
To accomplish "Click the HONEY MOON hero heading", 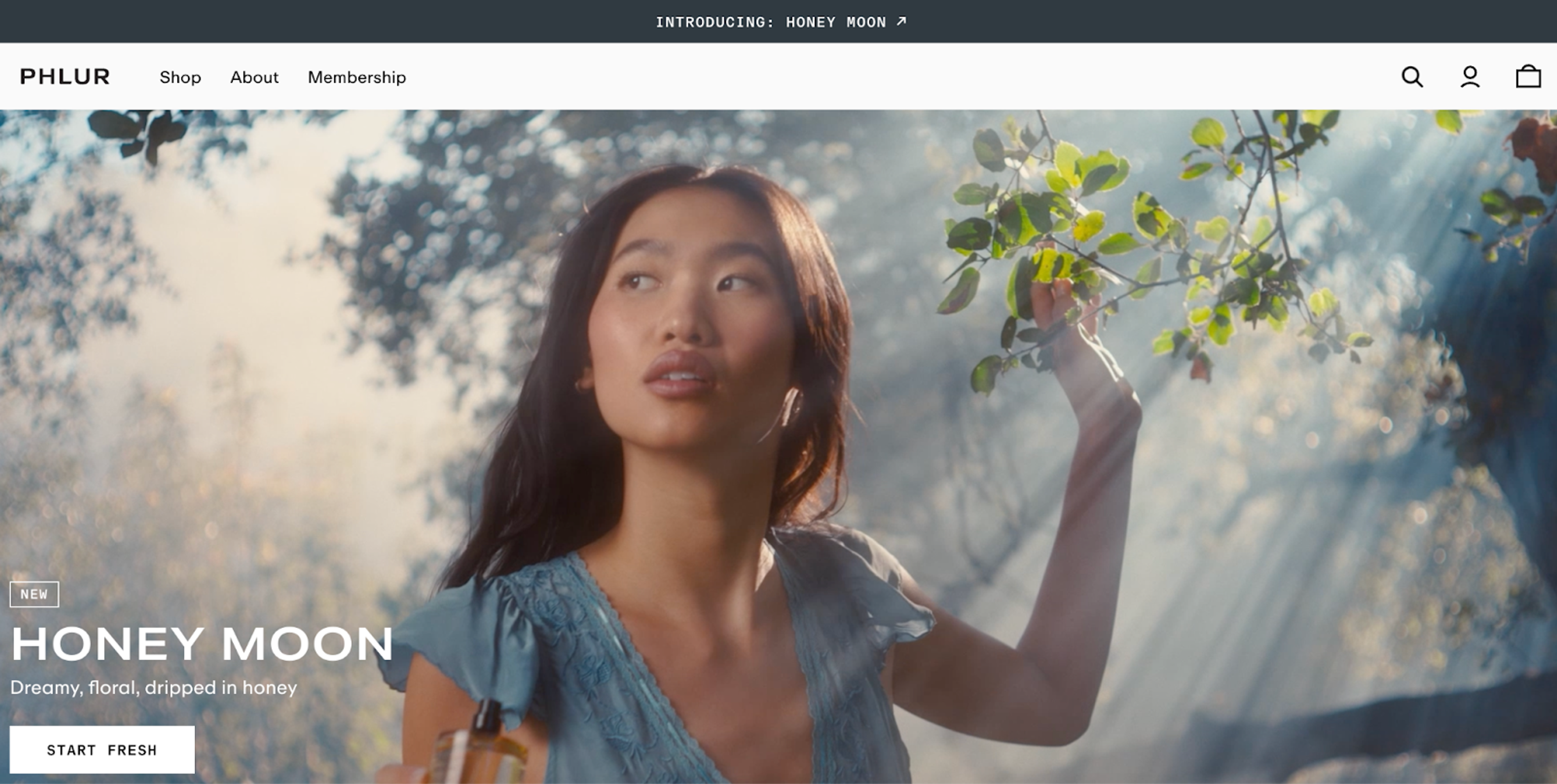I will click(202, 644).
